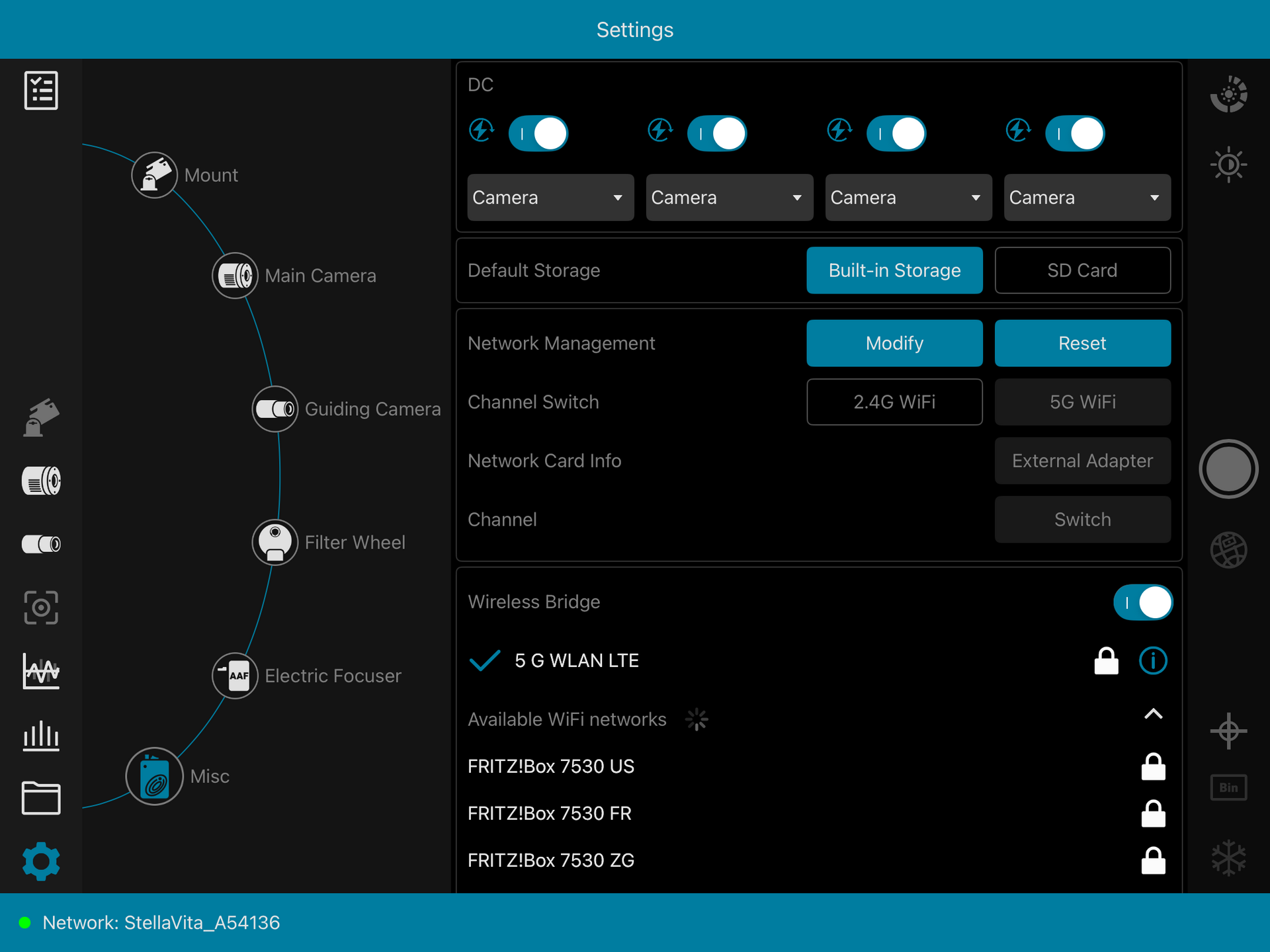1270x952 pixels.
Task: Switch channel to 2.4G WiFi
Action: coord(894,402)
